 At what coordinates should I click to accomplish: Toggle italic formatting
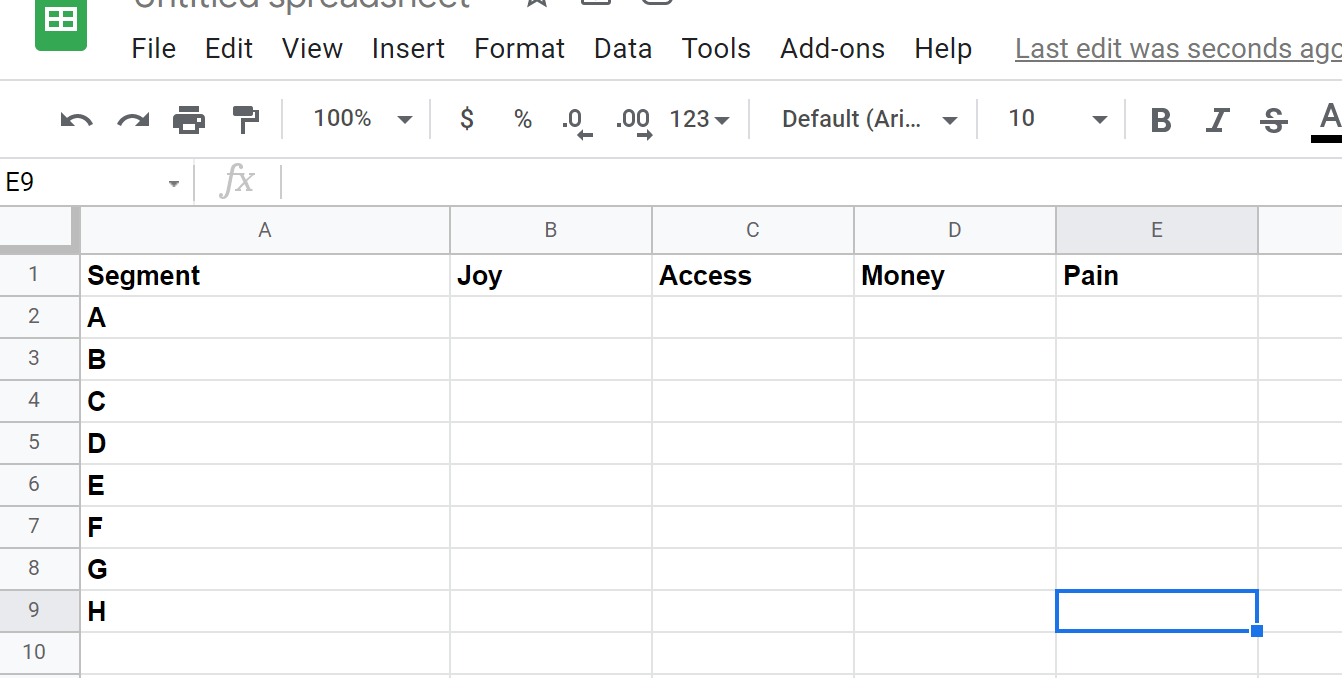click(1217, 120)
